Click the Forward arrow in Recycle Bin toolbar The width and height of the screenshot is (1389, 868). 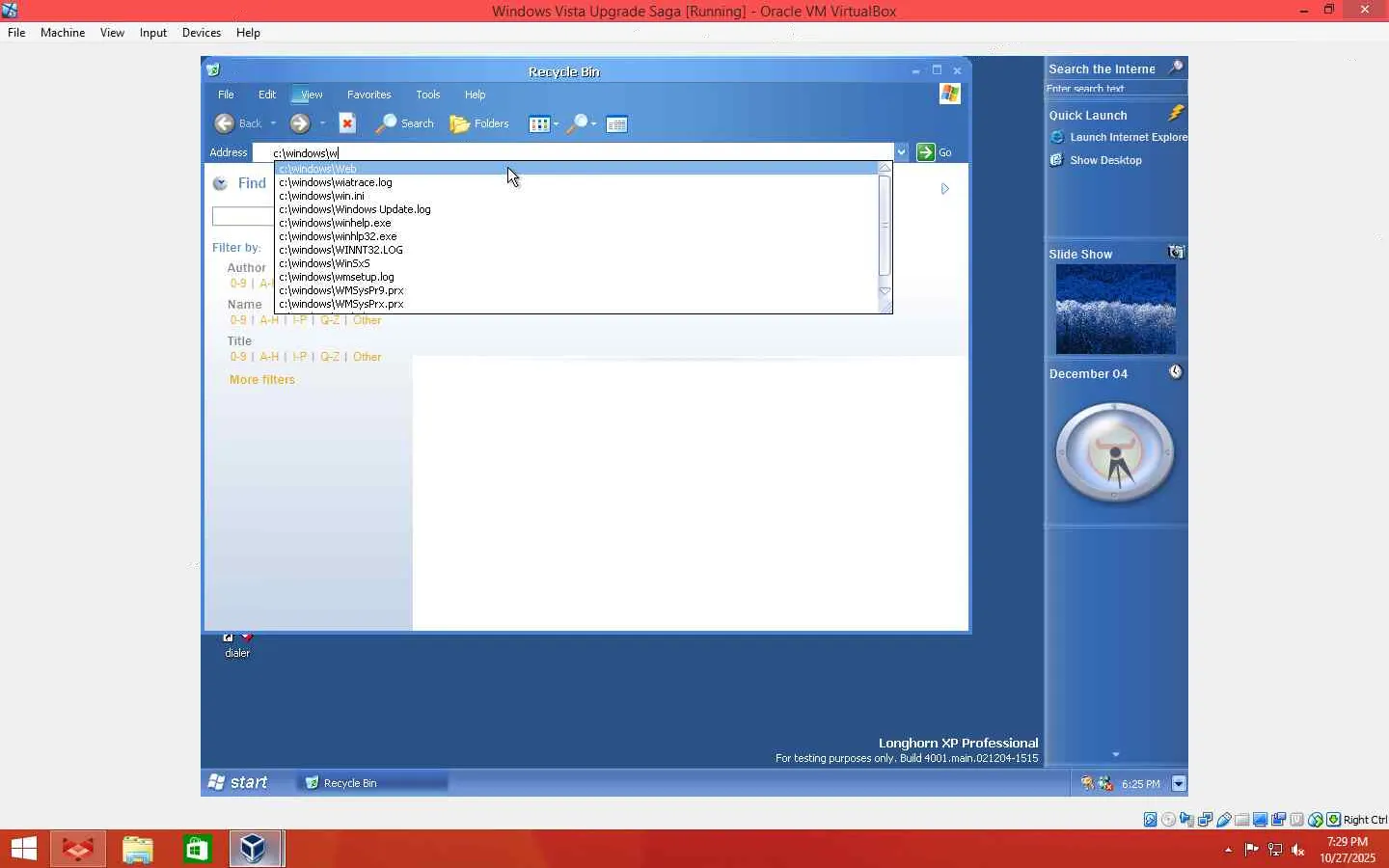300,123
